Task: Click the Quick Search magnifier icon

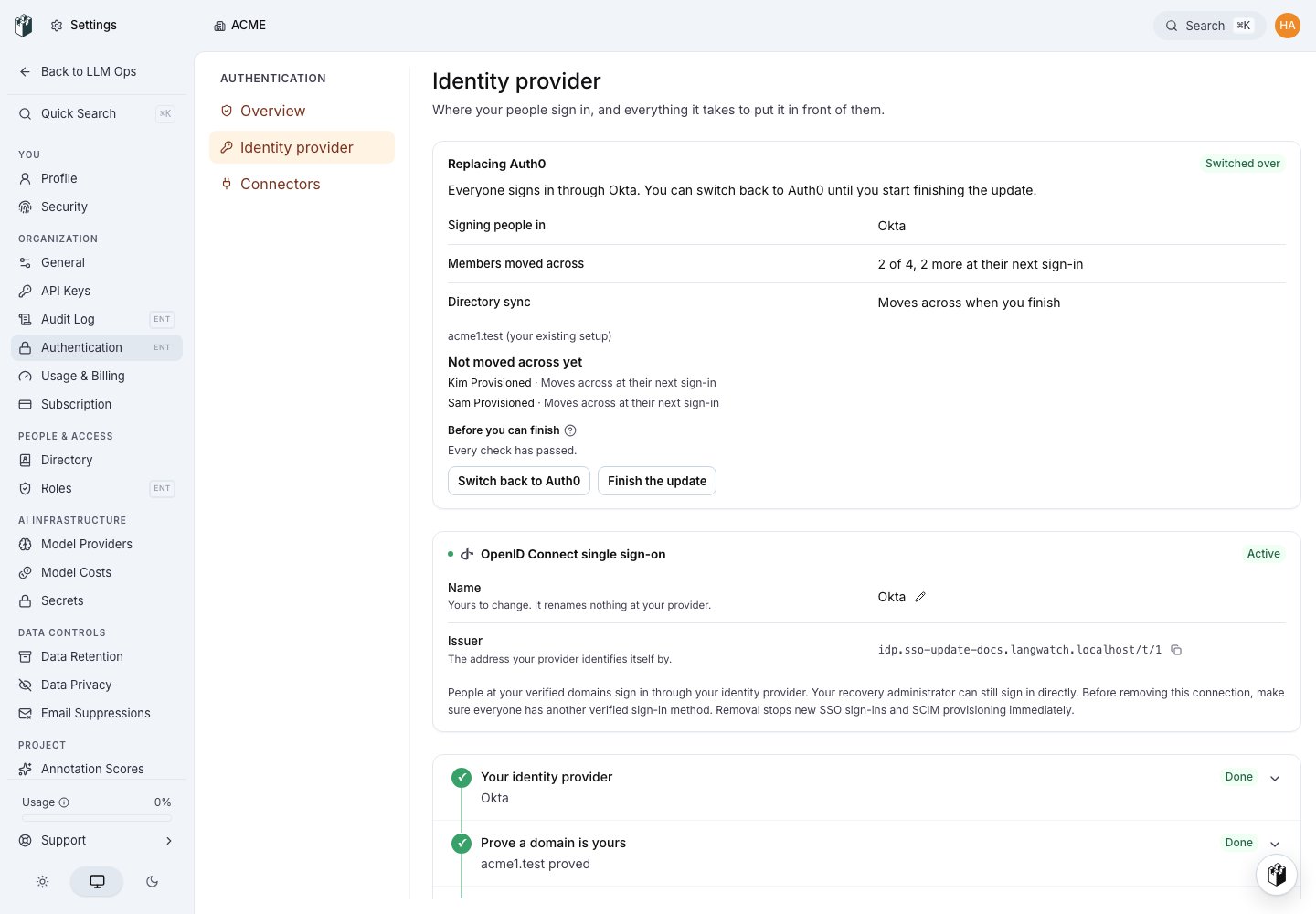Action: (x=26, y=113)
